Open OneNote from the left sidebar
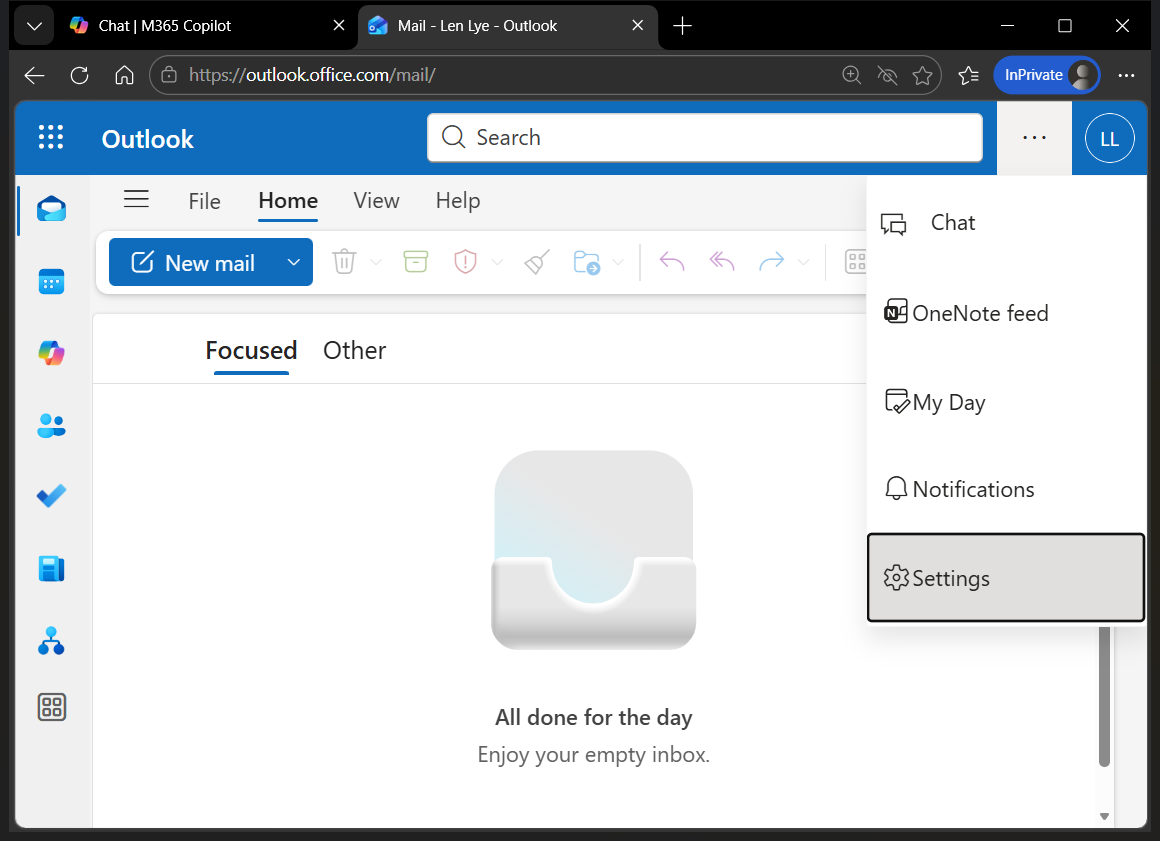The height and width of the screenshot is (841, 1160). (x=51, y=568)
